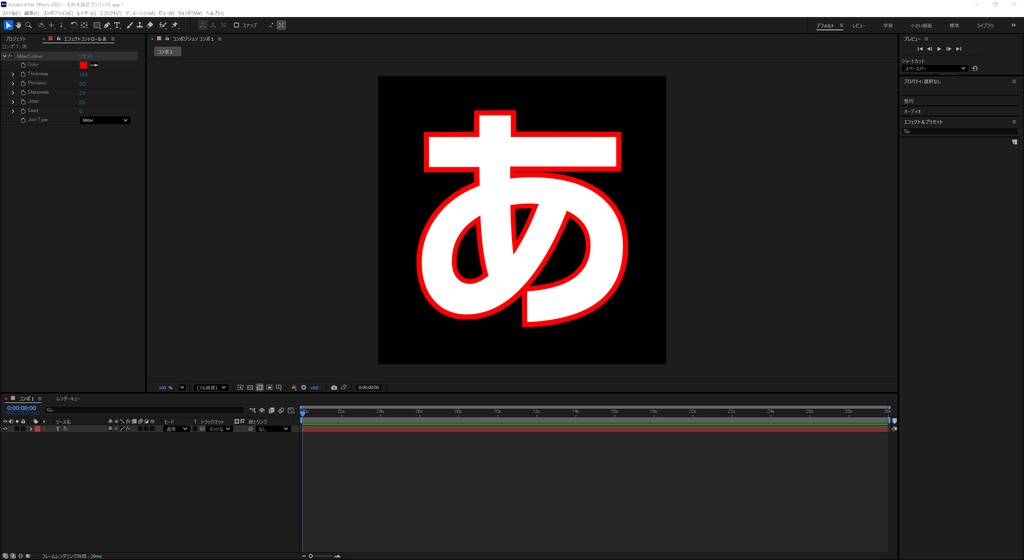Collapse the MiterOutline effect group
Viewport: 1024px width, 560px height.
5,56
